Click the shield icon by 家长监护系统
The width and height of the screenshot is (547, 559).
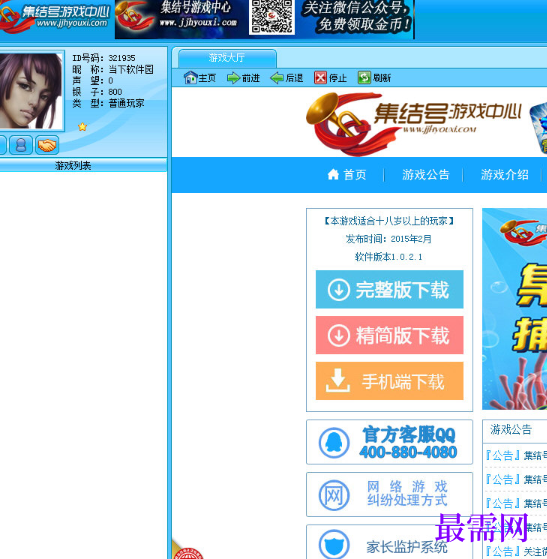pyautogui.click(x=334, y=545)
